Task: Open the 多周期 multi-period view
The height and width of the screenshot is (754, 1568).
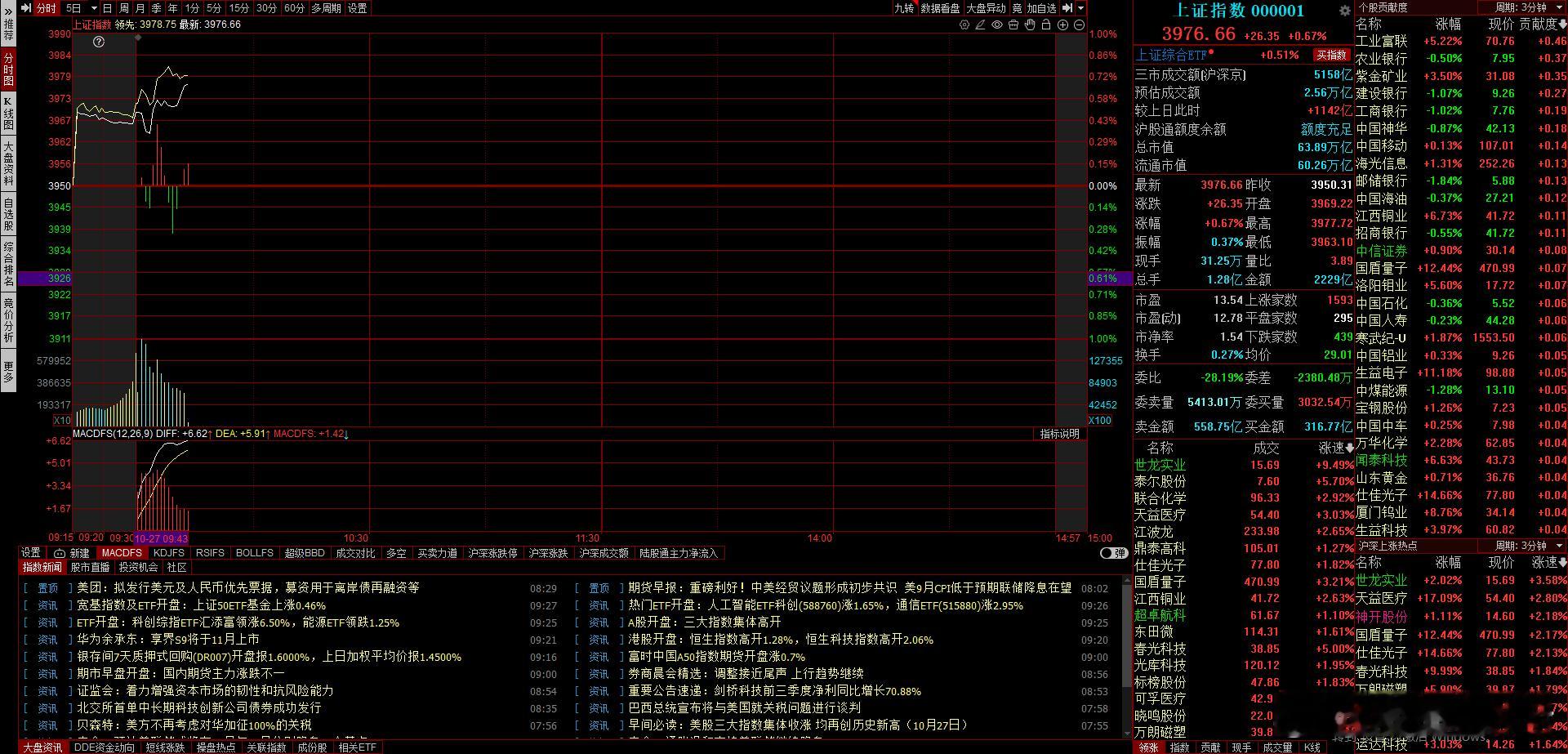Action: [326, 8]
